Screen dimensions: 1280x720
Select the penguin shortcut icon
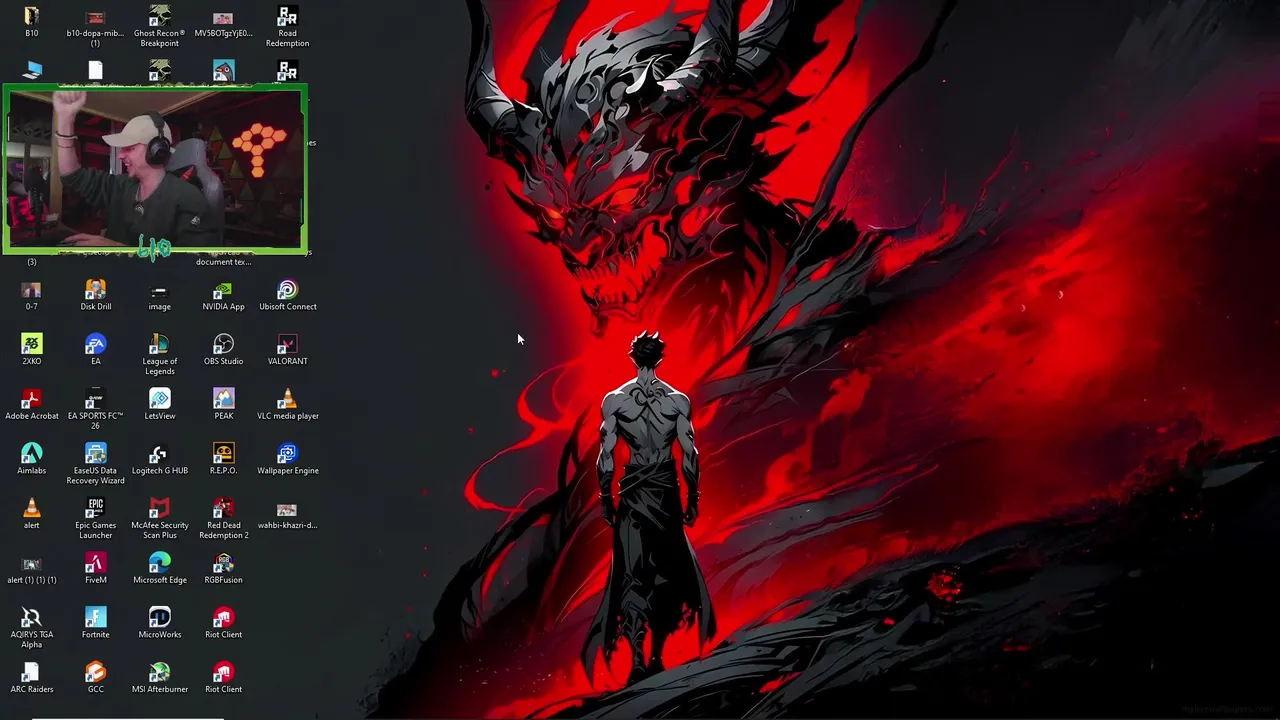pos(223,70)
